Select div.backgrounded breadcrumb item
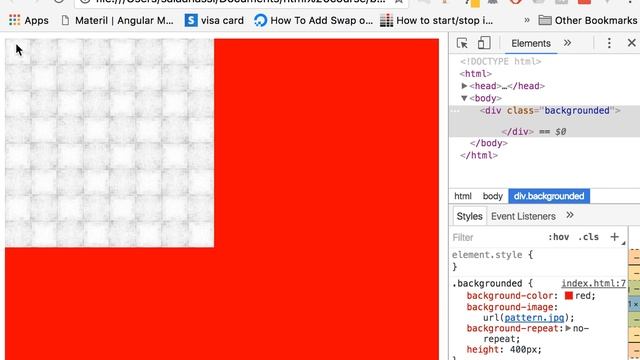The height and width of the screenshot is (360, 640). (x=549, y=196)
